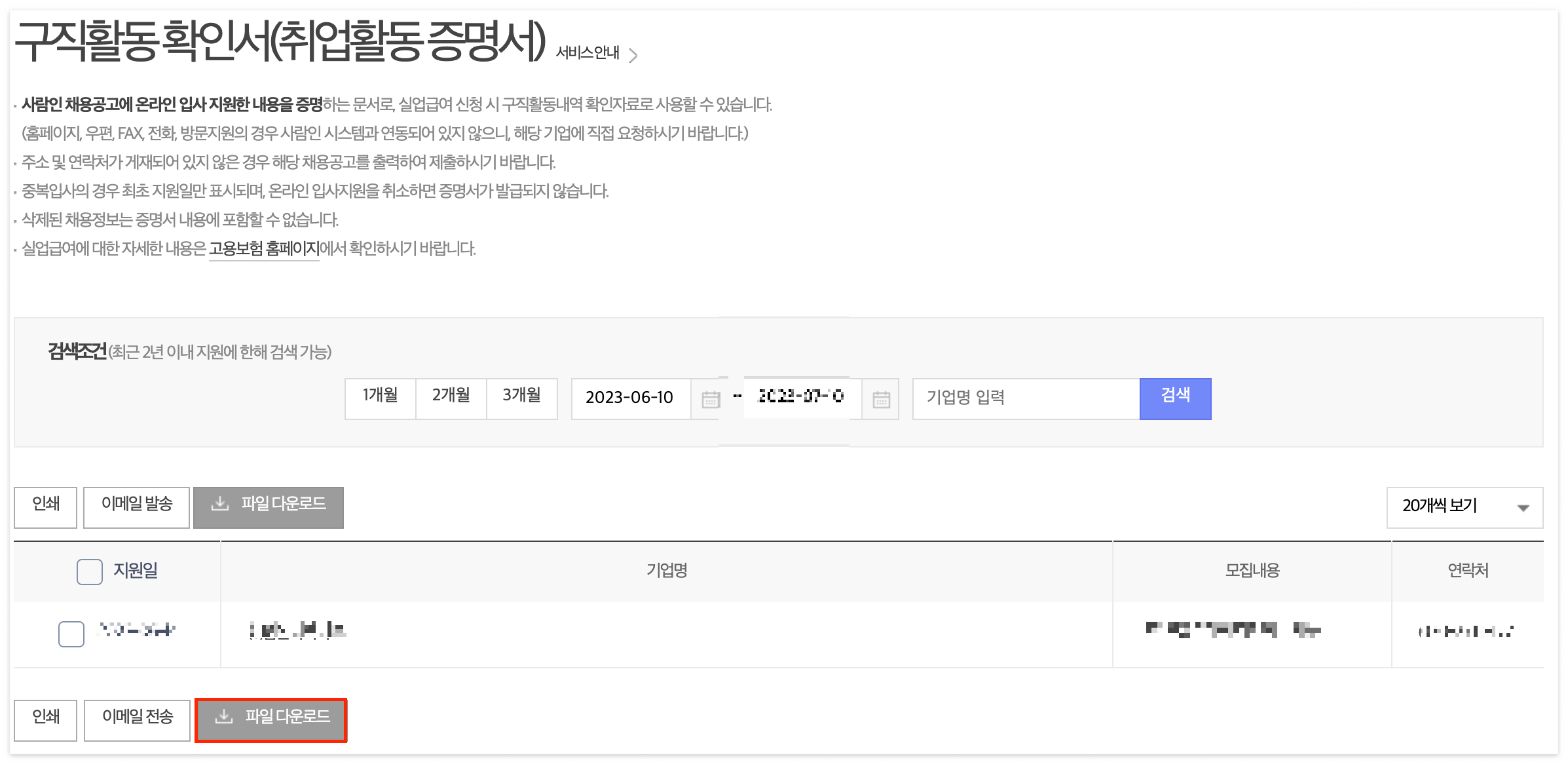Click the download icon in bottom 파일 다운로드
The width and height of the screenshot is (1568, 764).
(224, 717)
